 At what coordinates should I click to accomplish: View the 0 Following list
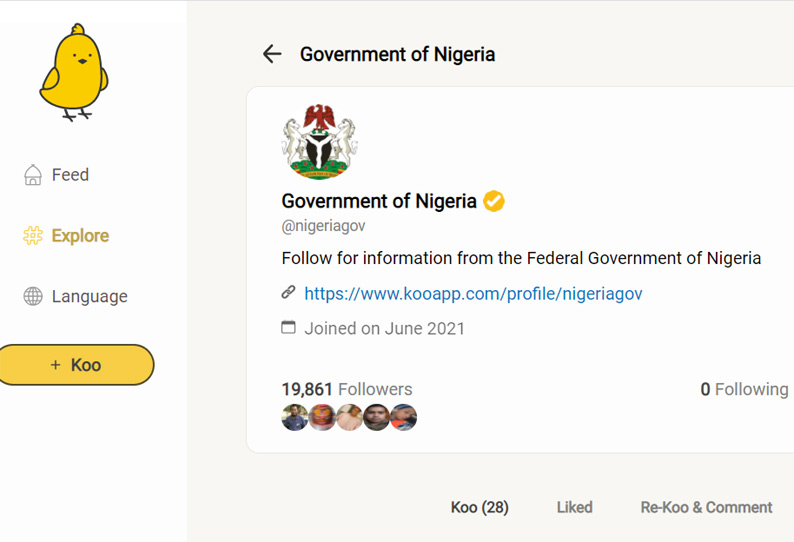point(744,389)
